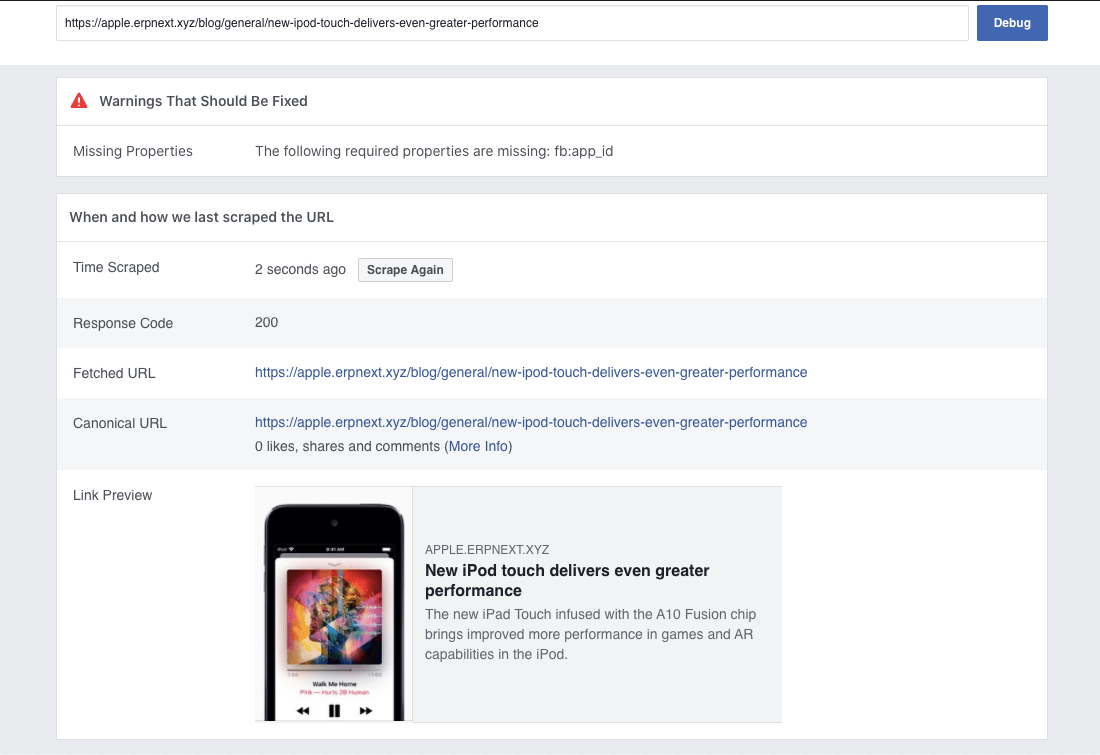Select the play/pause icon in the iPod preview
Viewport: 1100px width, 755px height.
coord(334,709)
